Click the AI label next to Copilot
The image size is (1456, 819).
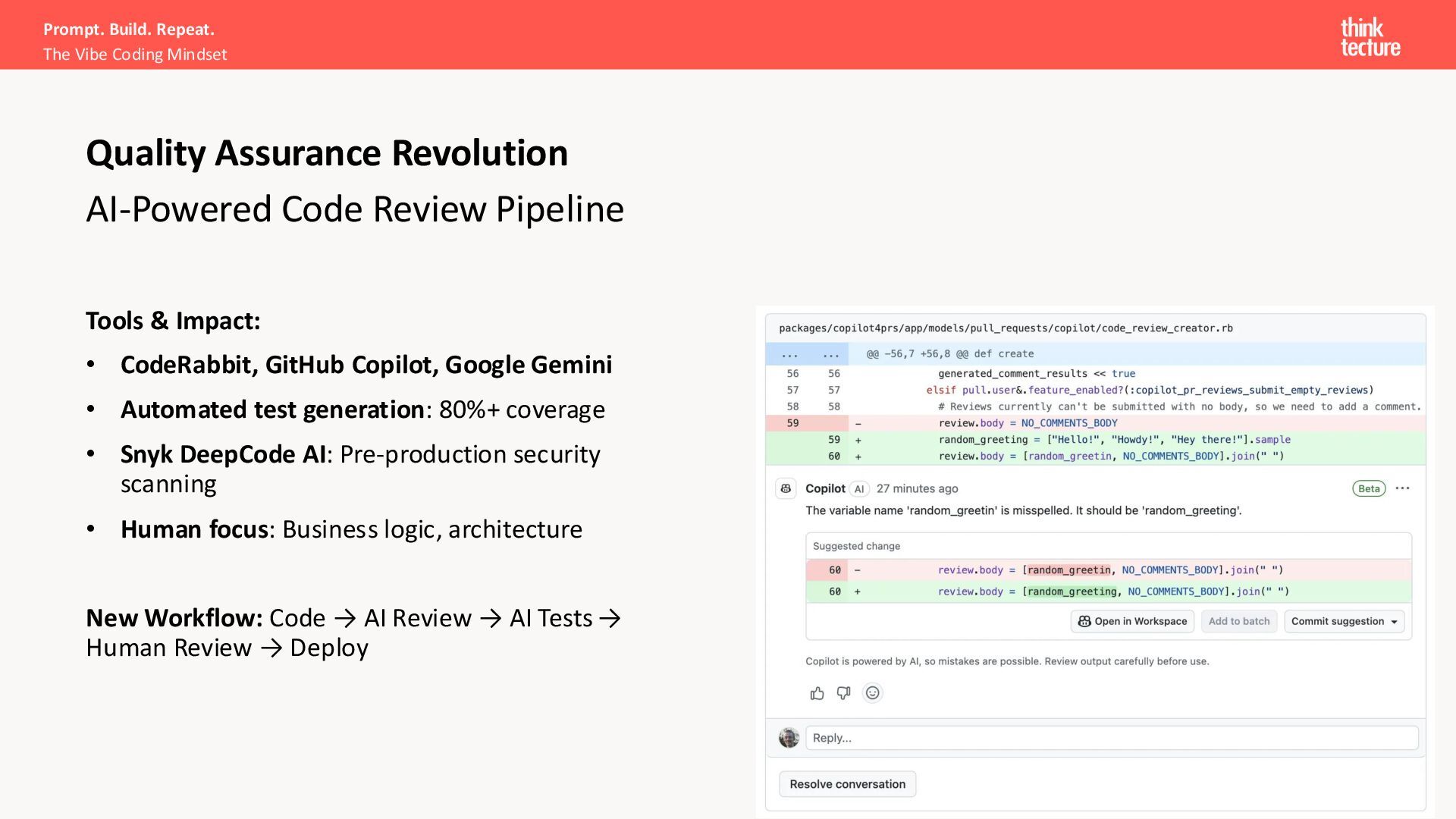click(x=858, y=488)
